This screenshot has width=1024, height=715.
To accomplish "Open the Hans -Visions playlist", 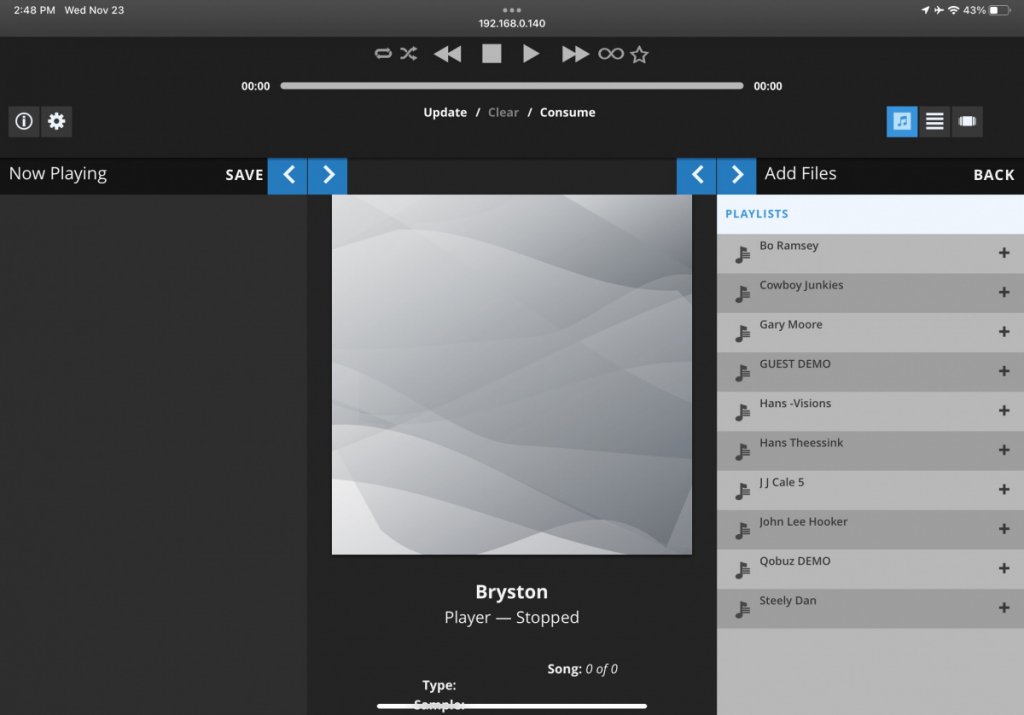I will point(870,411).
